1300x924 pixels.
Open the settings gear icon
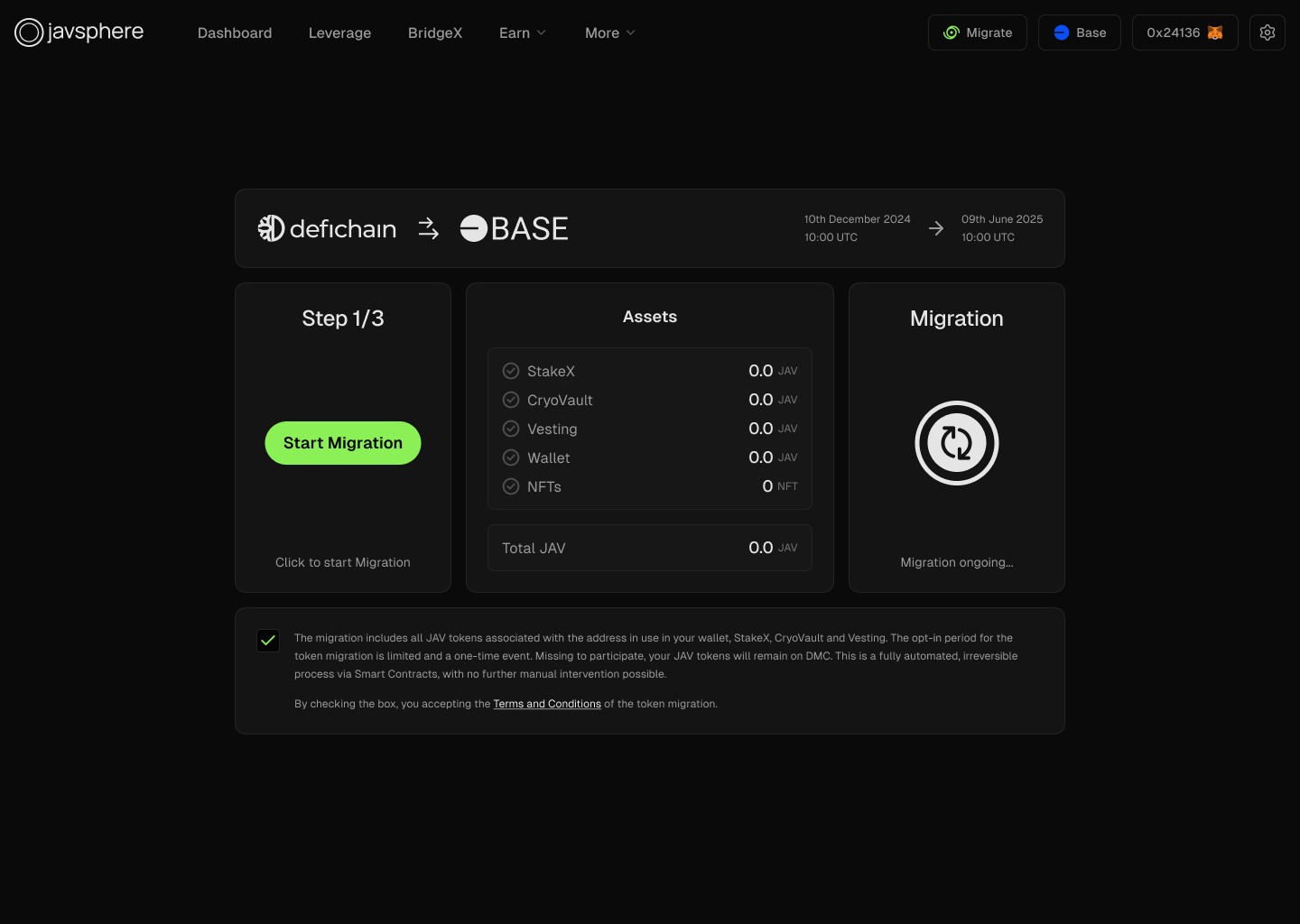(x=1267, y=32)
